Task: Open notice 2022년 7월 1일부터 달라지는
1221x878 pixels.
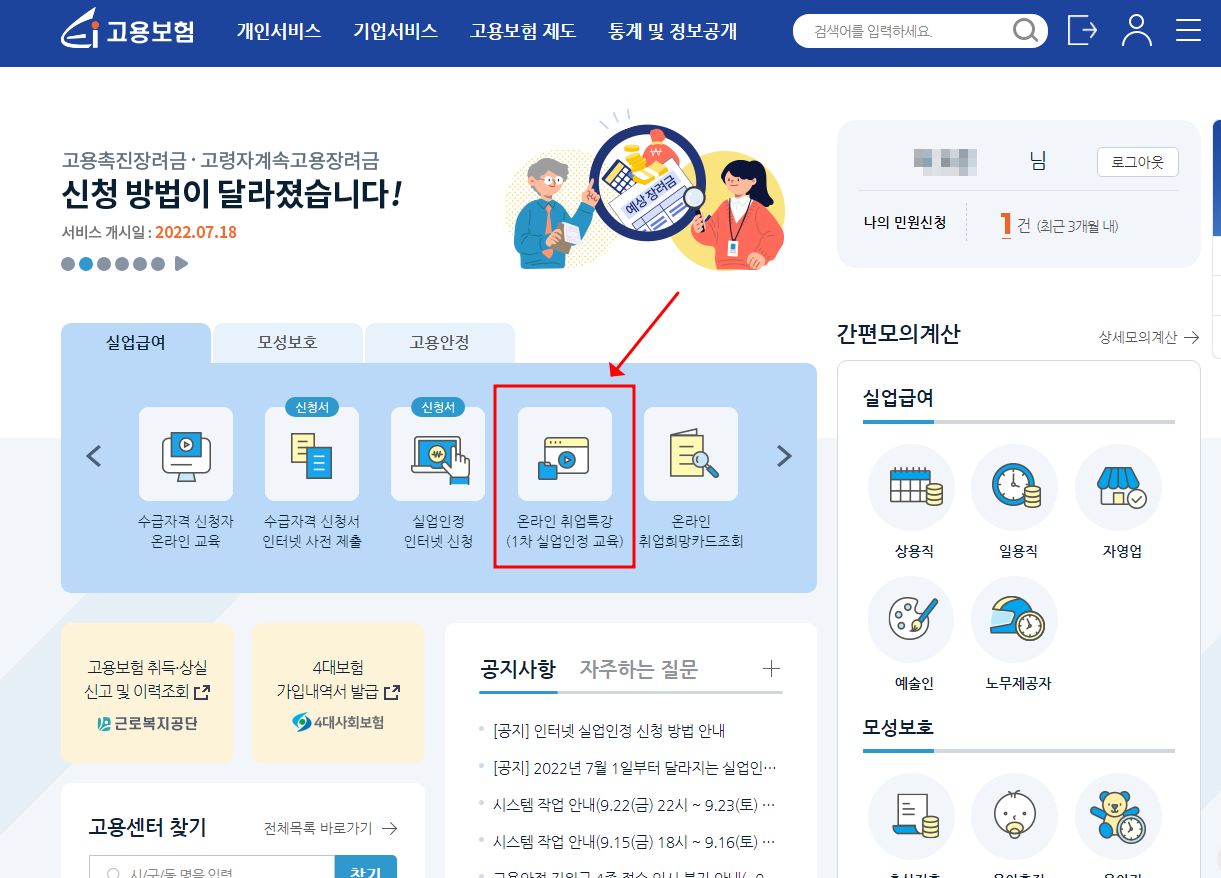Action: click(x=635, y=767)
